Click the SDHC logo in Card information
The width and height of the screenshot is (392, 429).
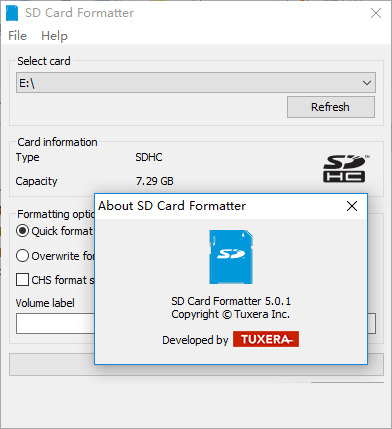pos(345,168)
